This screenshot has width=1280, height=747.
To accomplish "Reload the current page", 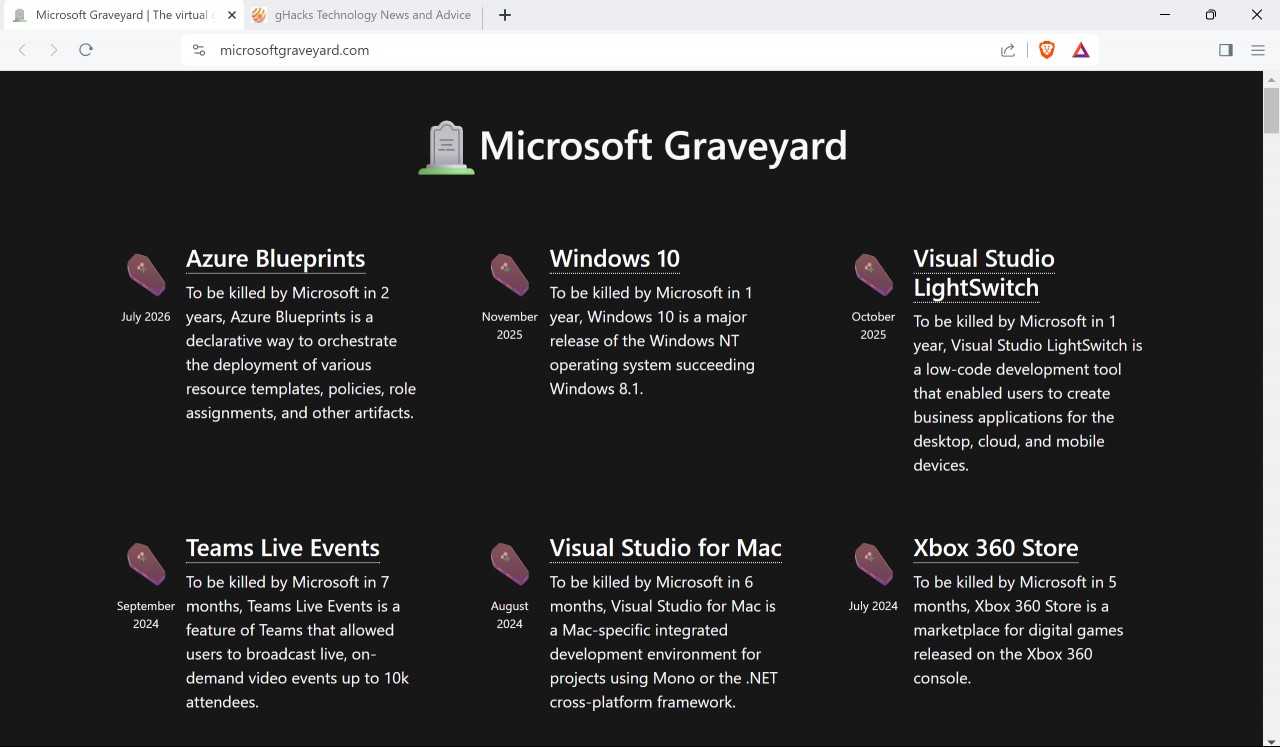I will pos(86,50).
